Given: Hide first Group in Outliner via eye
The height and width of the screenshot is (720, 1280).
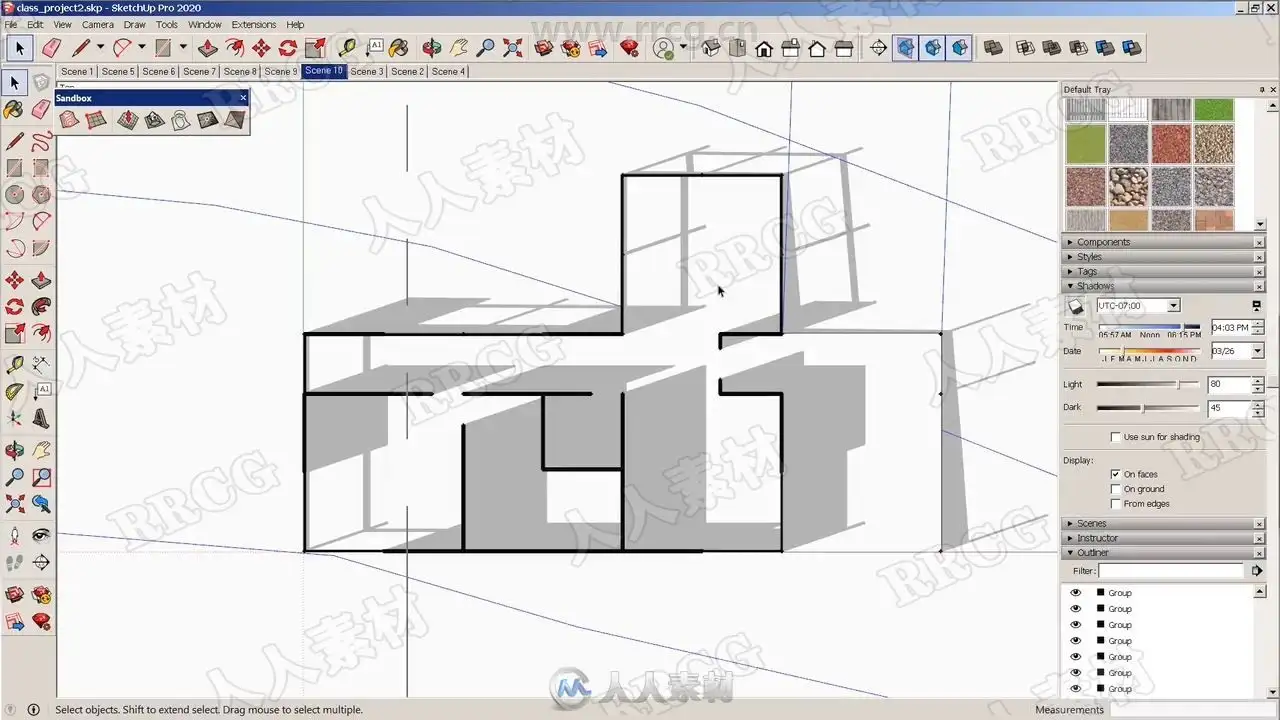Looking at the screenshot, I should tap(1076, 593).
